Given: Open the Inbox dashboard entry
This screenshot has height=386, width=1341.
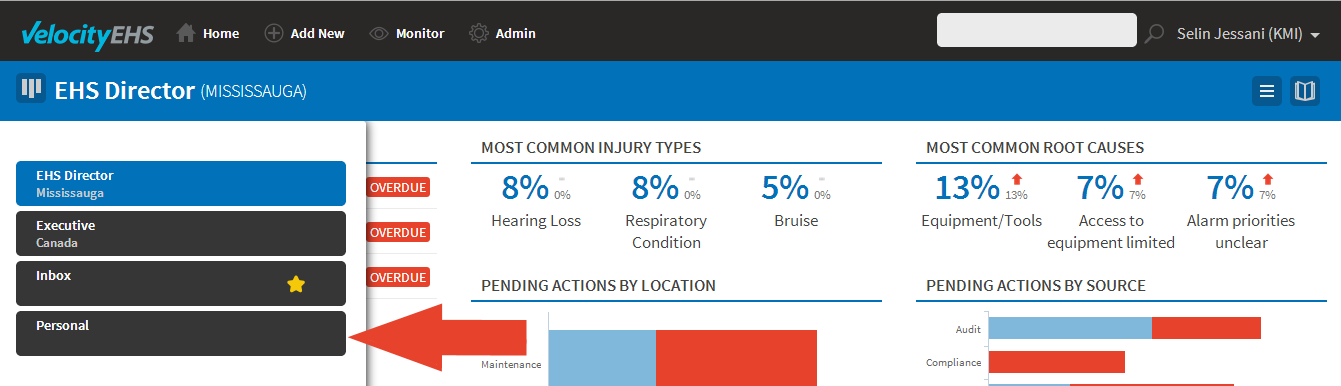Looking at the screenshot, I should [181, 283].
